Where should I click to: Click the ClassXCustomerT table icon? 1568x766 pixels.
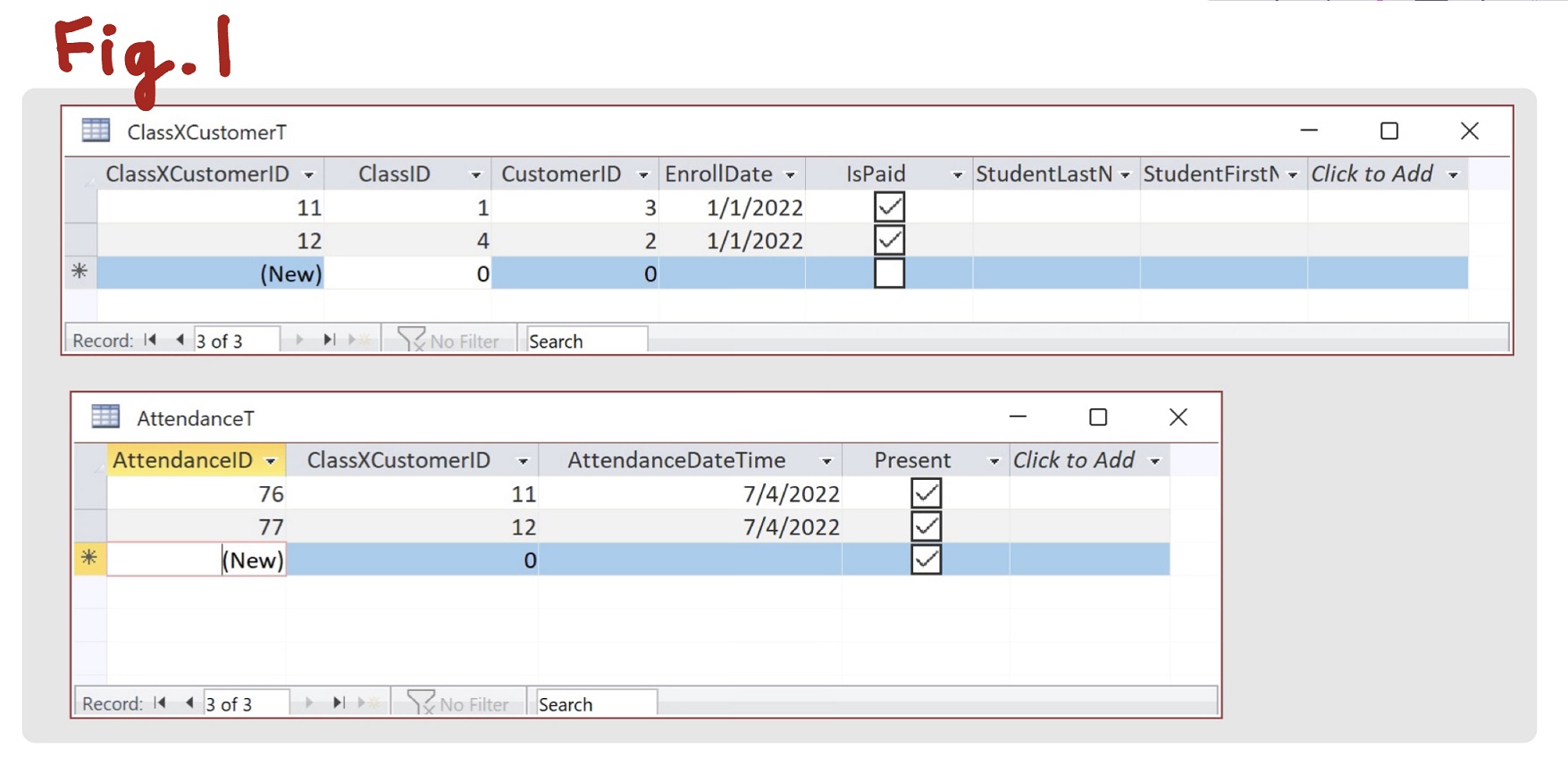point(96,130)
